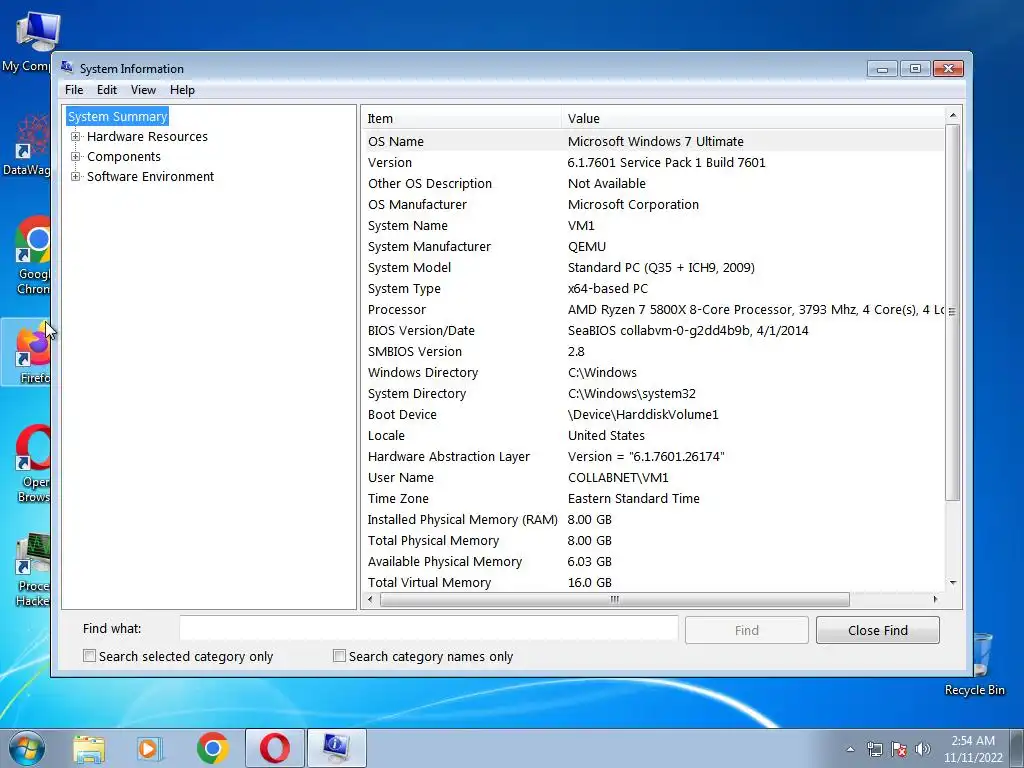Enable Search selected category only
The width and height of the screenshot is (1024, 768).
pos(89,656)
